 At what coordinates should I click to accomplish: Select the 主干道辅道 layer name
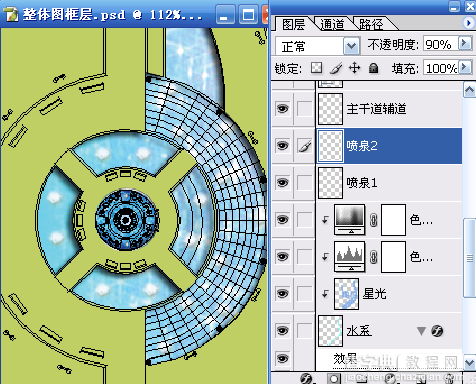pyautogui.click(x=376, y=109)
